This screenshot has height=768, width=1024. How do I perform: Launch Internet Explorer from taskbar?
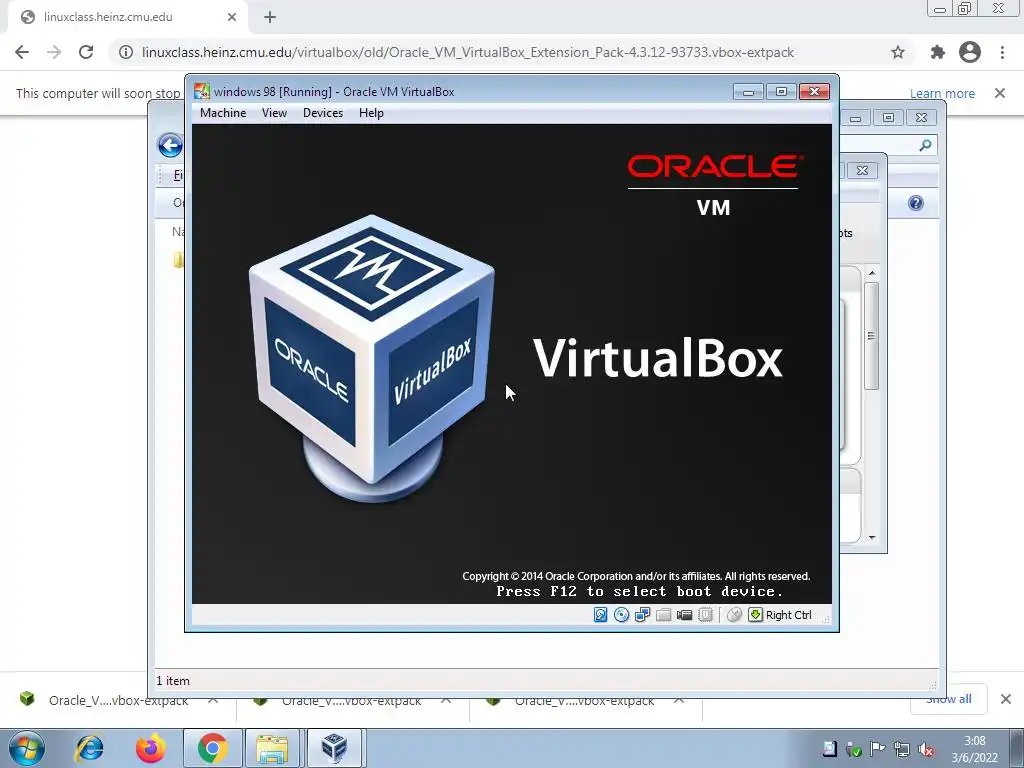[x=89, y=748]
